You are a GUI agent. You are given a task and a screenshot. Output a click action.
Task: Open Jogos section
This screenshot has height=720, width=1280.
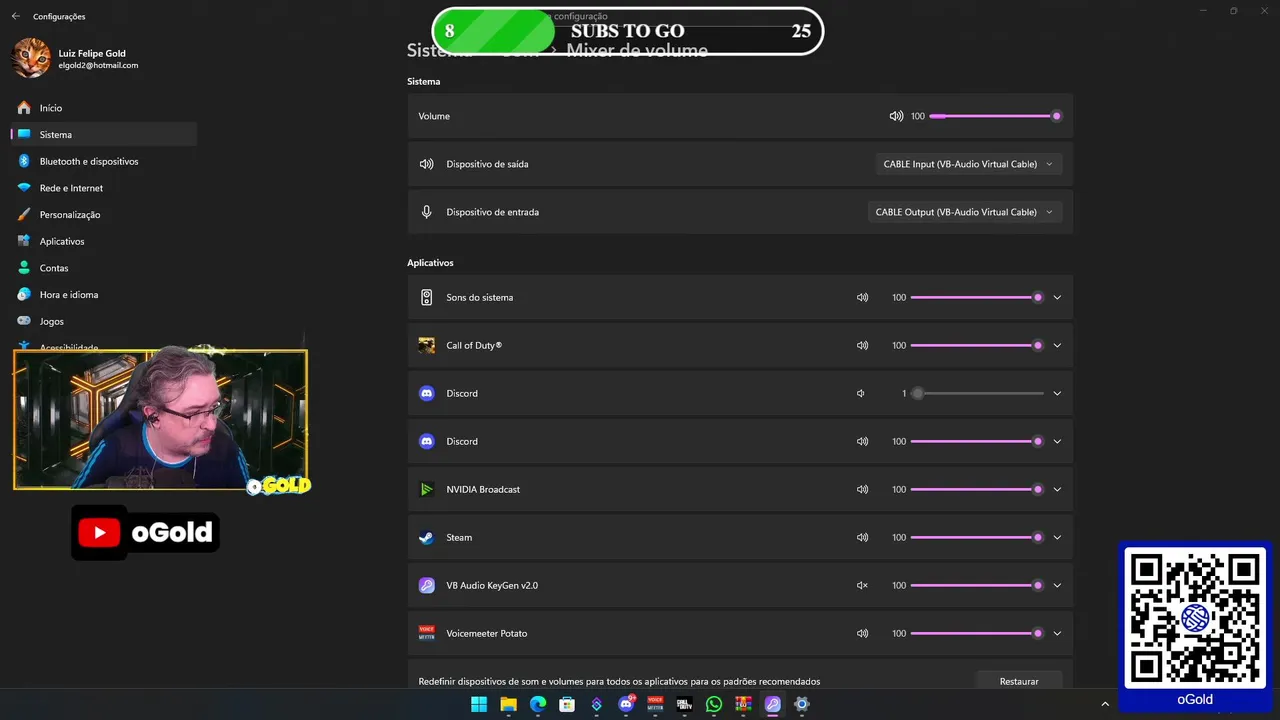[104, 321]
